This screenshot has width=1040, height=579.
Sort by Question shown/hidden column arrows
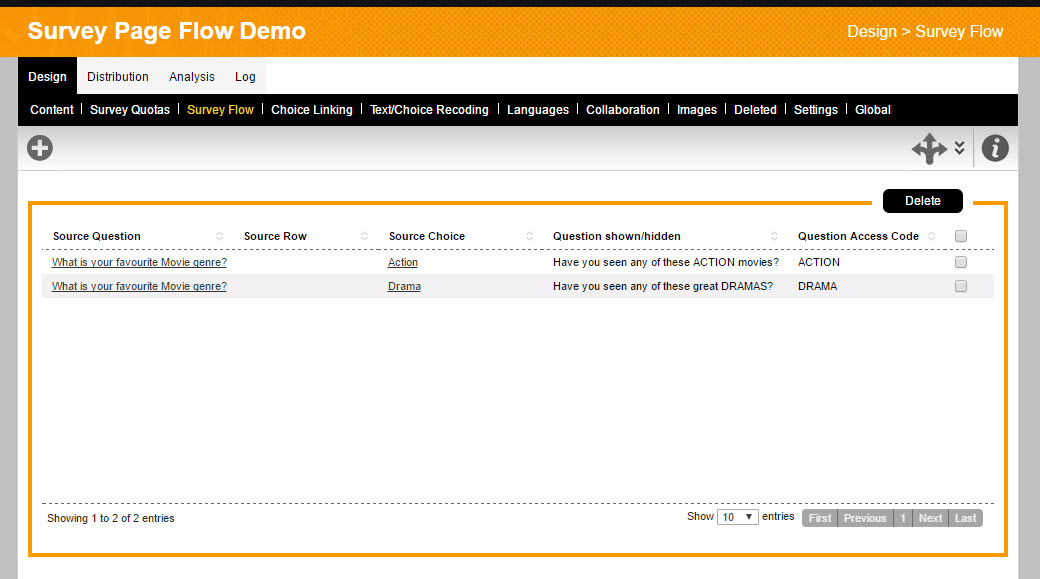774,237
